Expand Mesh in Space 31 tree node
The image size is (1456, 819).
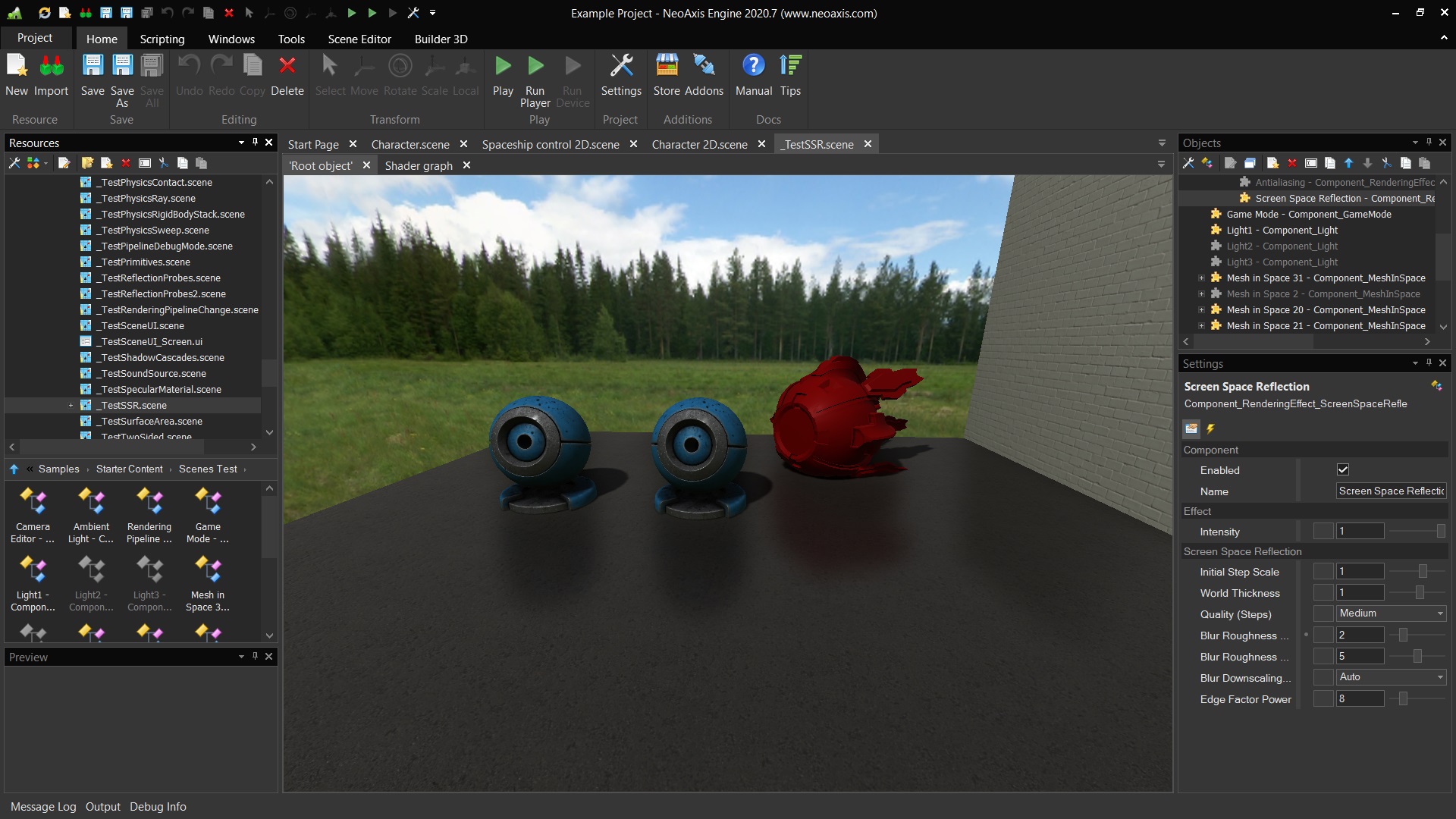pos(1201,278)
